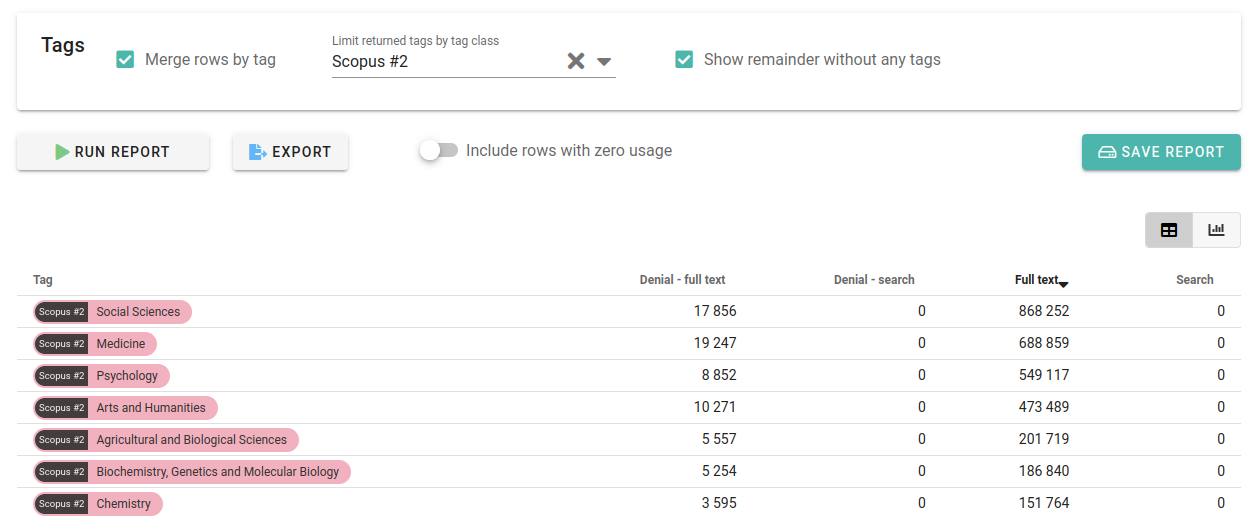Image resolution: width=1258 pixels, height=518 pixels.
Task: Click the value 5 557
Action: 719,440
